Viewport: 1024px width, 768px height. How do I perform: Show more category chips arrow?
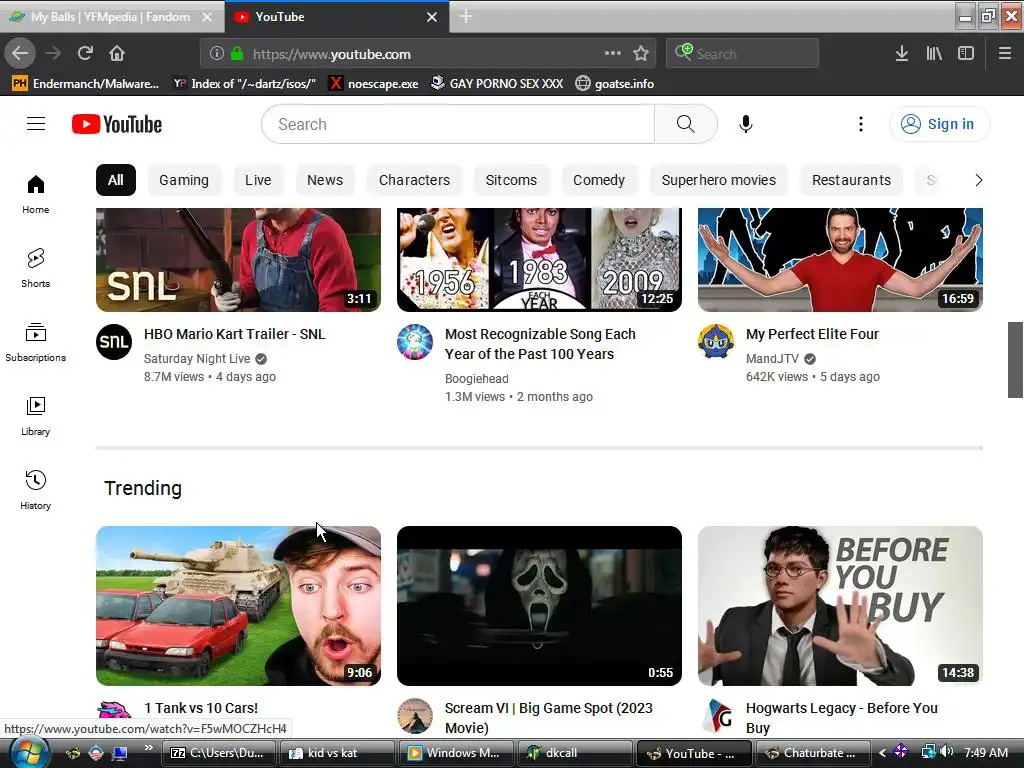[x=978, y=180]
